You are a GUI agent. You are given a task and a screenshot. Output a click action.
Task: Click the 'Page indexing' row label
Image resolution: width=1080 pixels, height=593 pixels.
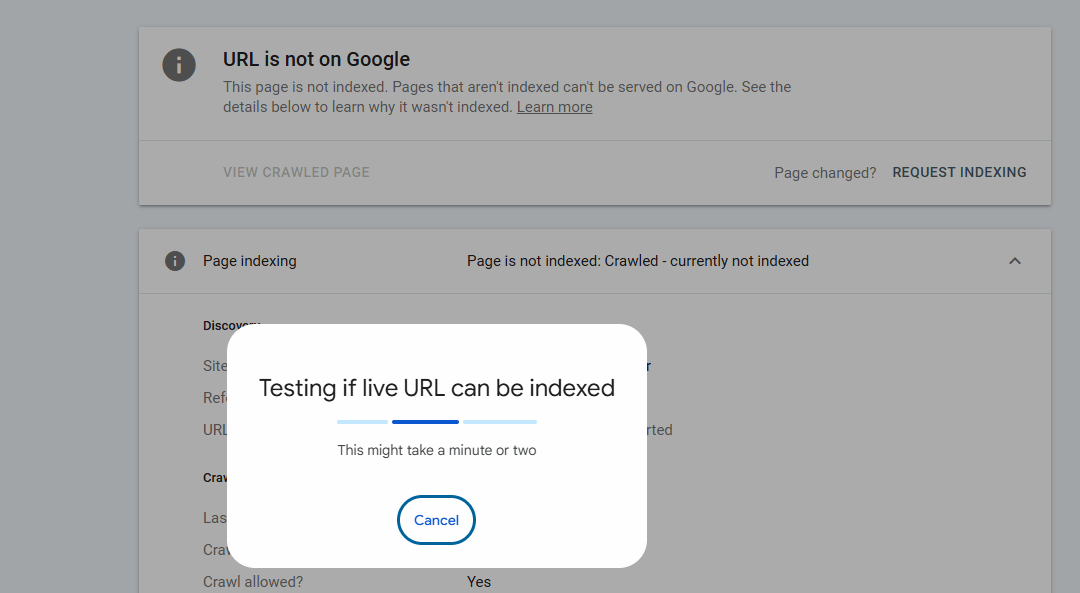click(249, 261)
